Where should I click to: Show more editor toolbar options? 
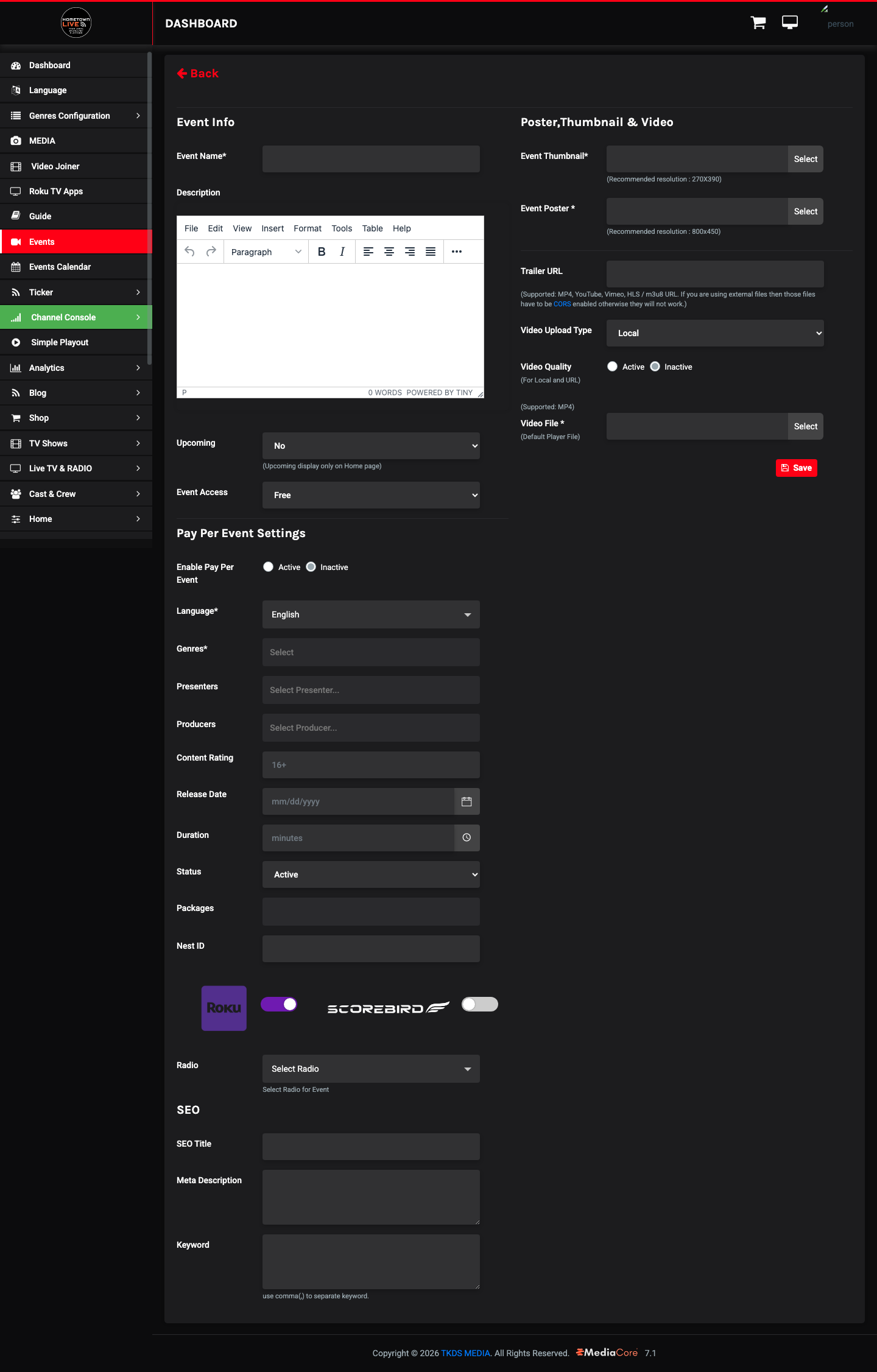457,252
